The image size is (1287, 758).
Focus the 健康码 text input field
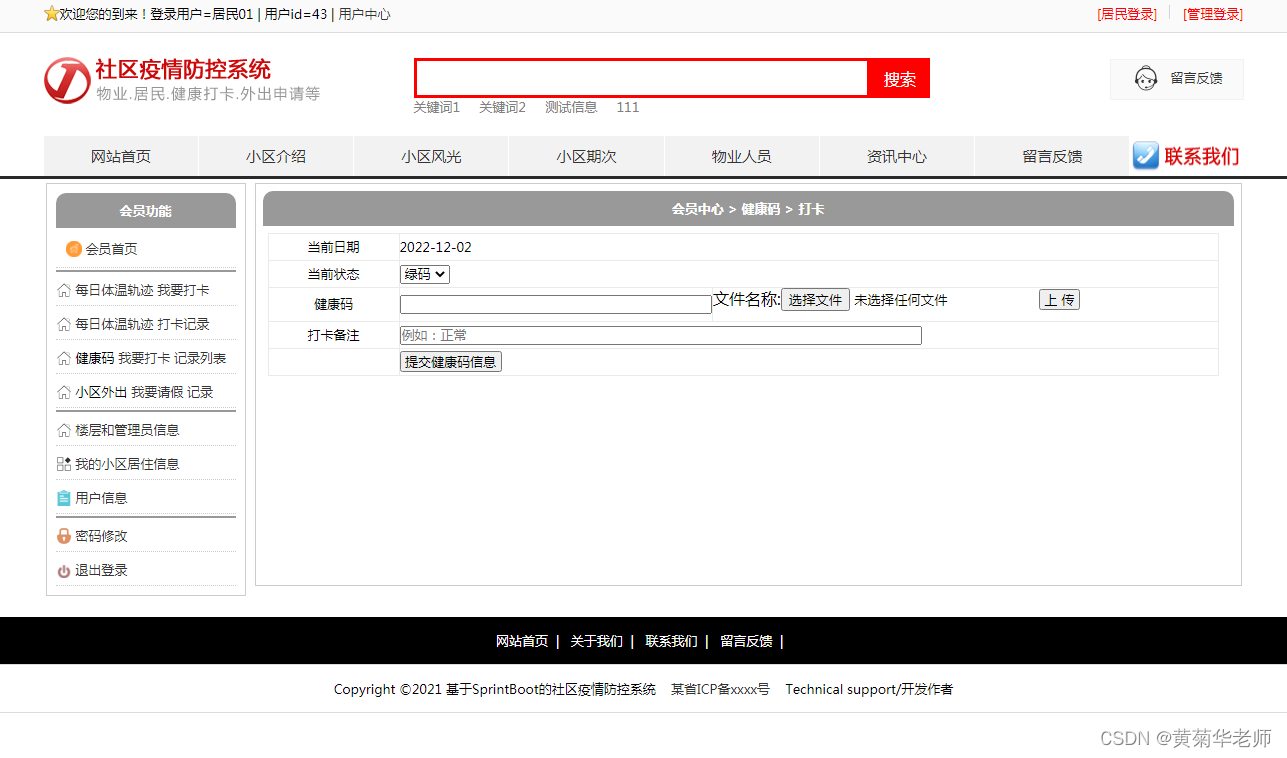pyautogui.click(x=556, y=305)
